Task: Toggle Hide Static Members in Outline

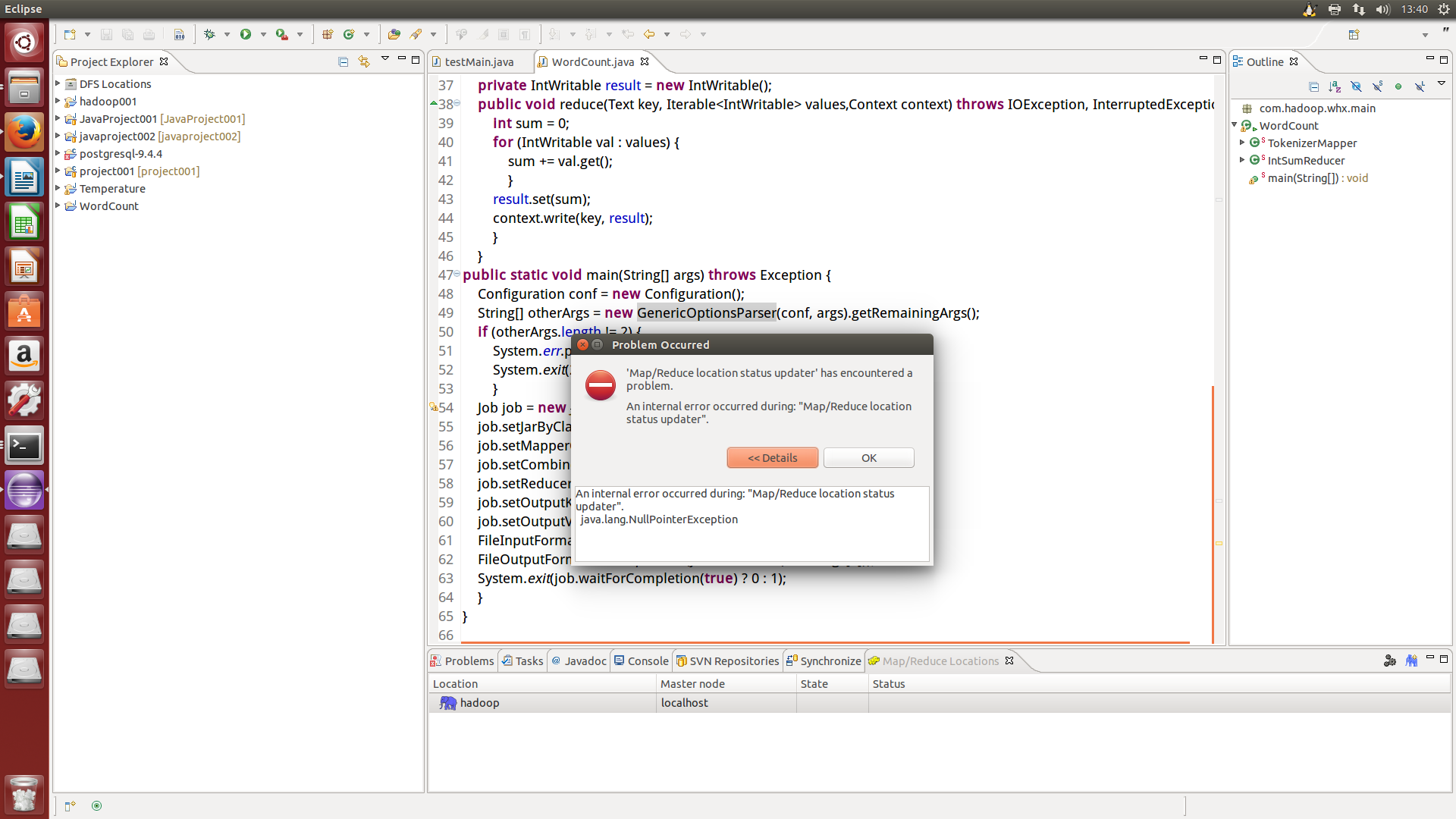Action: coord(1378,86)
